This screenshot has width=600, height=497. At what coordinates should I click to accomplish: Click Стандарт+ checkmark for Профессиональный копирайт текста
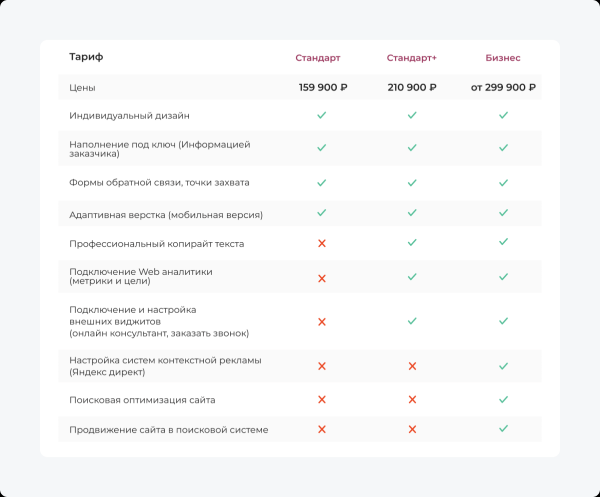[x=412, y=243]
